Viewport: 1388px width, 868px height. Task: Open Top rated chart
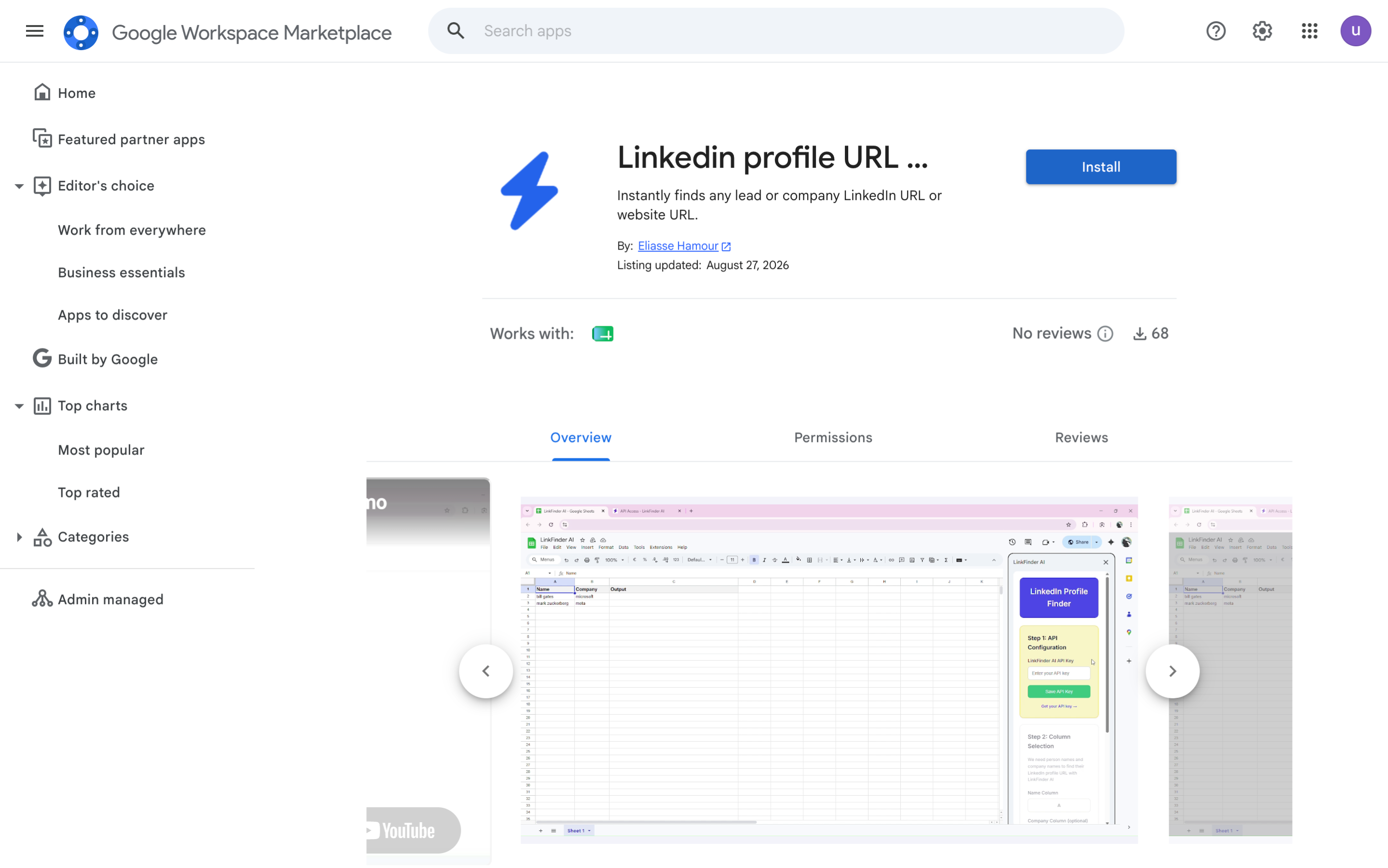pos(89,493)
